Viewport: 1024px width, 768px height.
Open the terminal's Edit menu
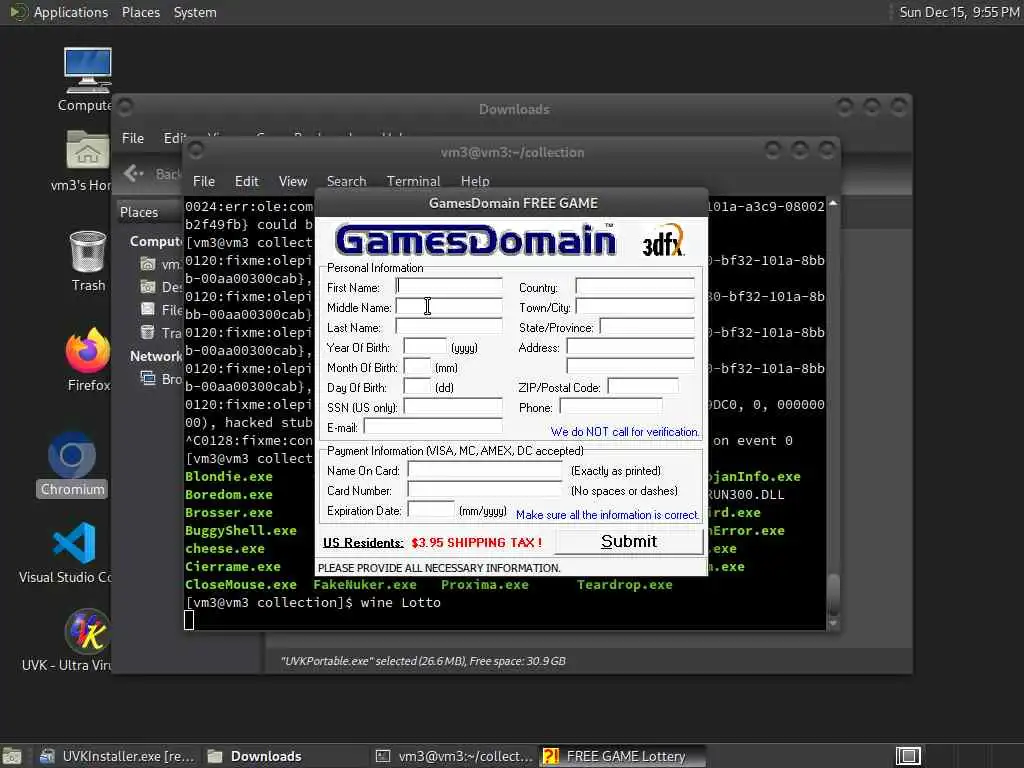click(246, 181)
